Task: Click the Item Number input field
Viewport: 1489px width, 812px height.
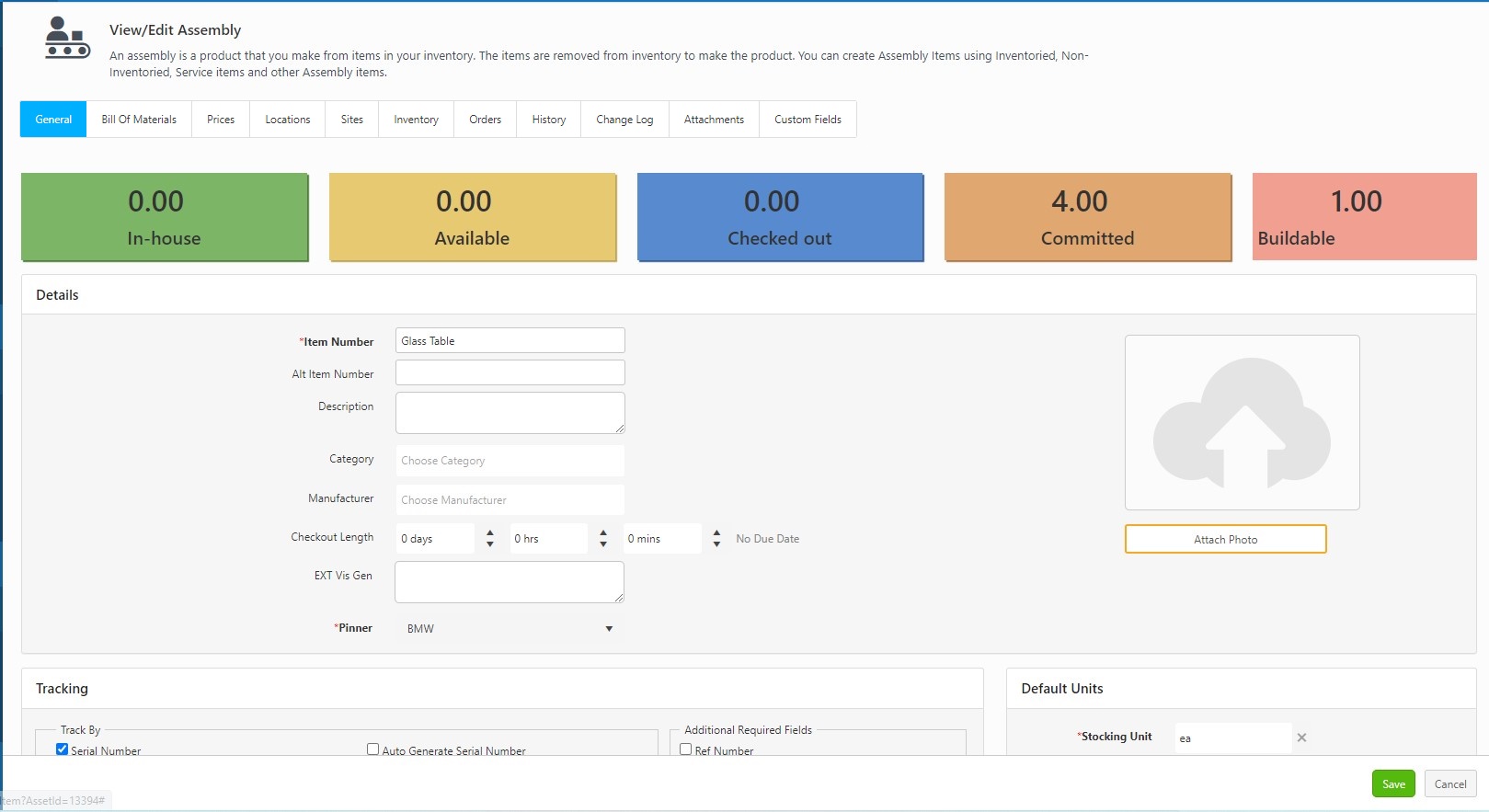Action: pos(510,341)
